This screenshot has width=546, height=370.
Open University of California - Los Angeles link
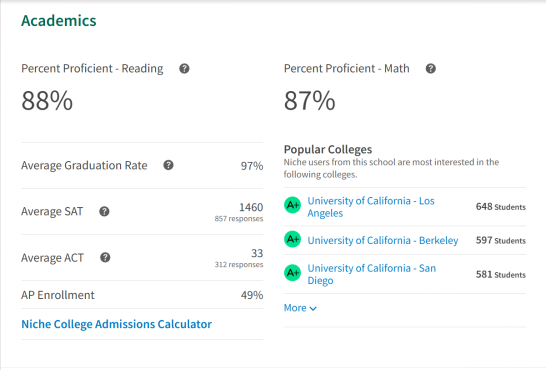click(x=371, y=207)
